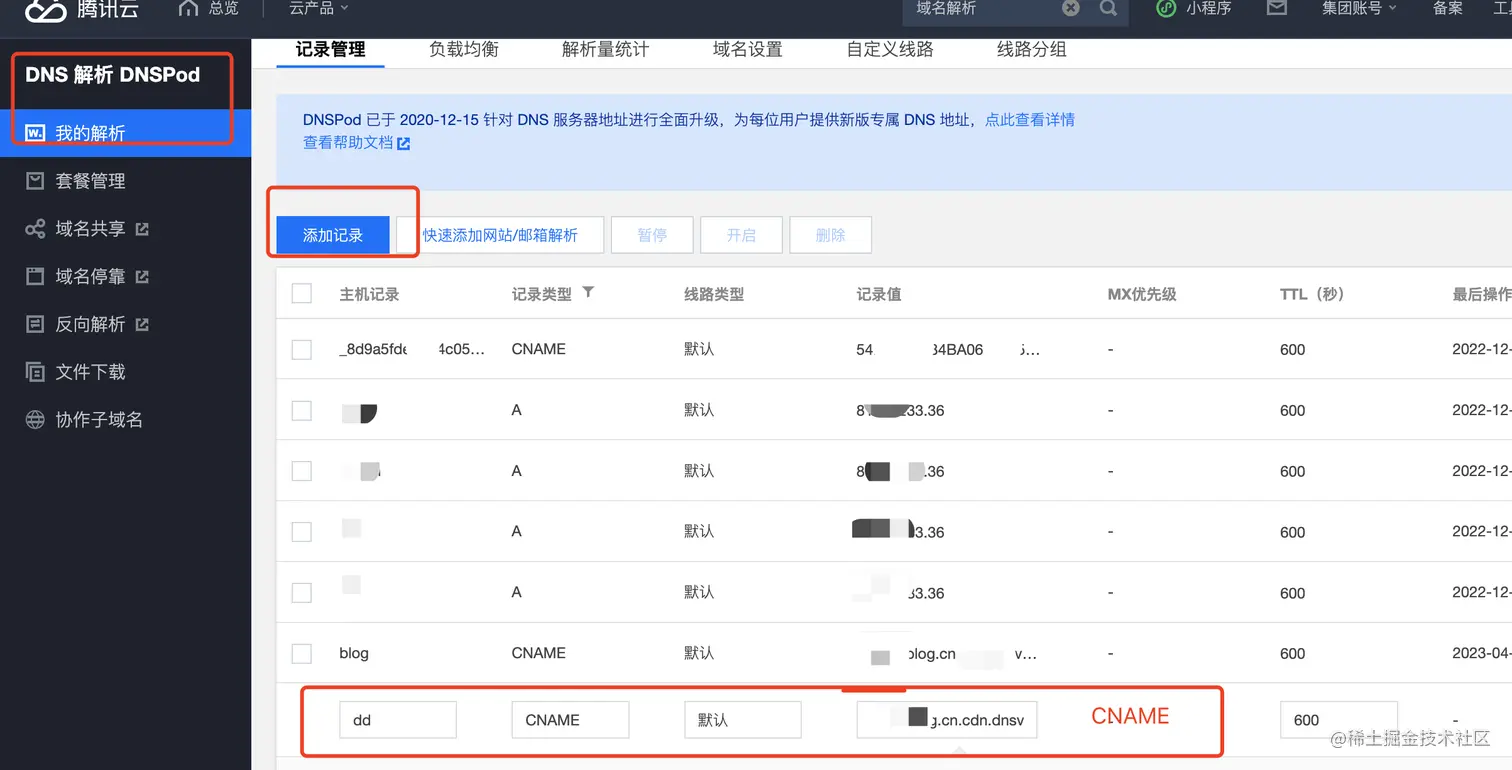Check the _8d9a5fd CNAME record row
Screen dimensions: 1512x770
click(302, 350)
